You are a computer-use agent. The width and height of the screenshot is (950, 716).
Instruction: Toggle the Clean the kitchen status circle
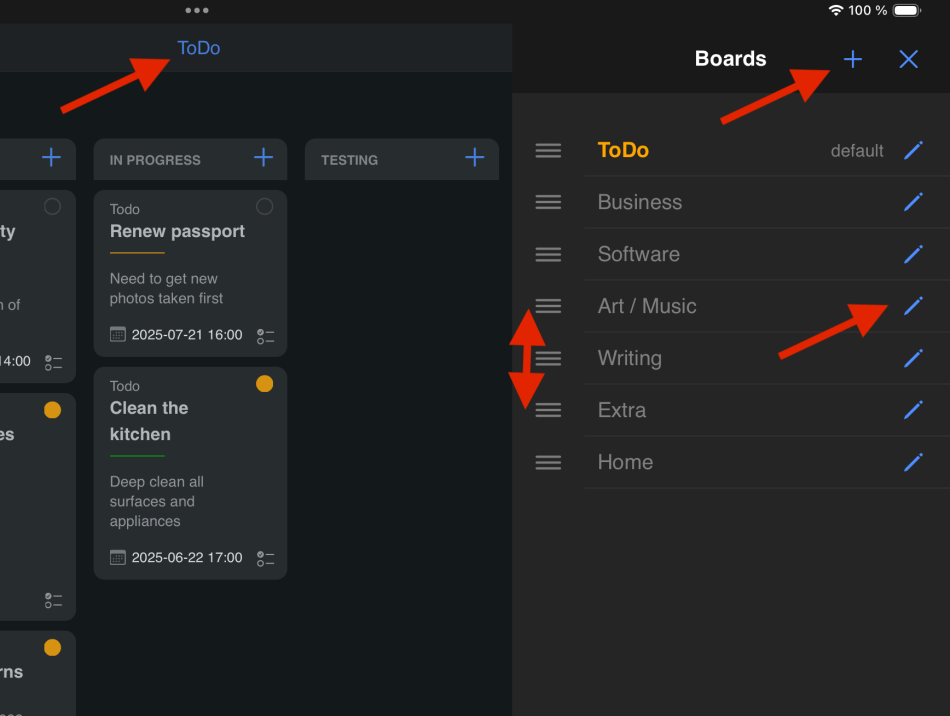click(x=264, y=384)
